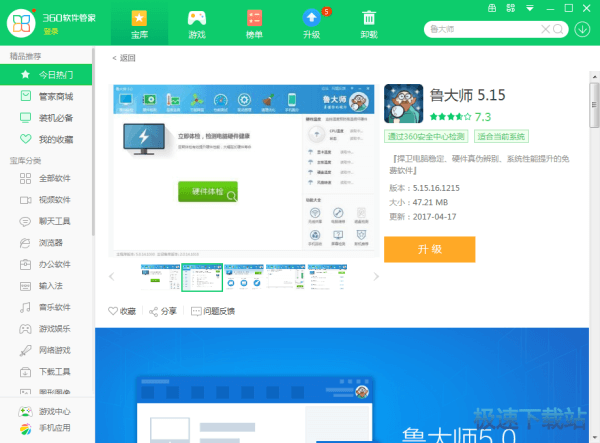600x443 pixels.
Task: Click the 适合当前系统 badge
Action: coord(501,136)
